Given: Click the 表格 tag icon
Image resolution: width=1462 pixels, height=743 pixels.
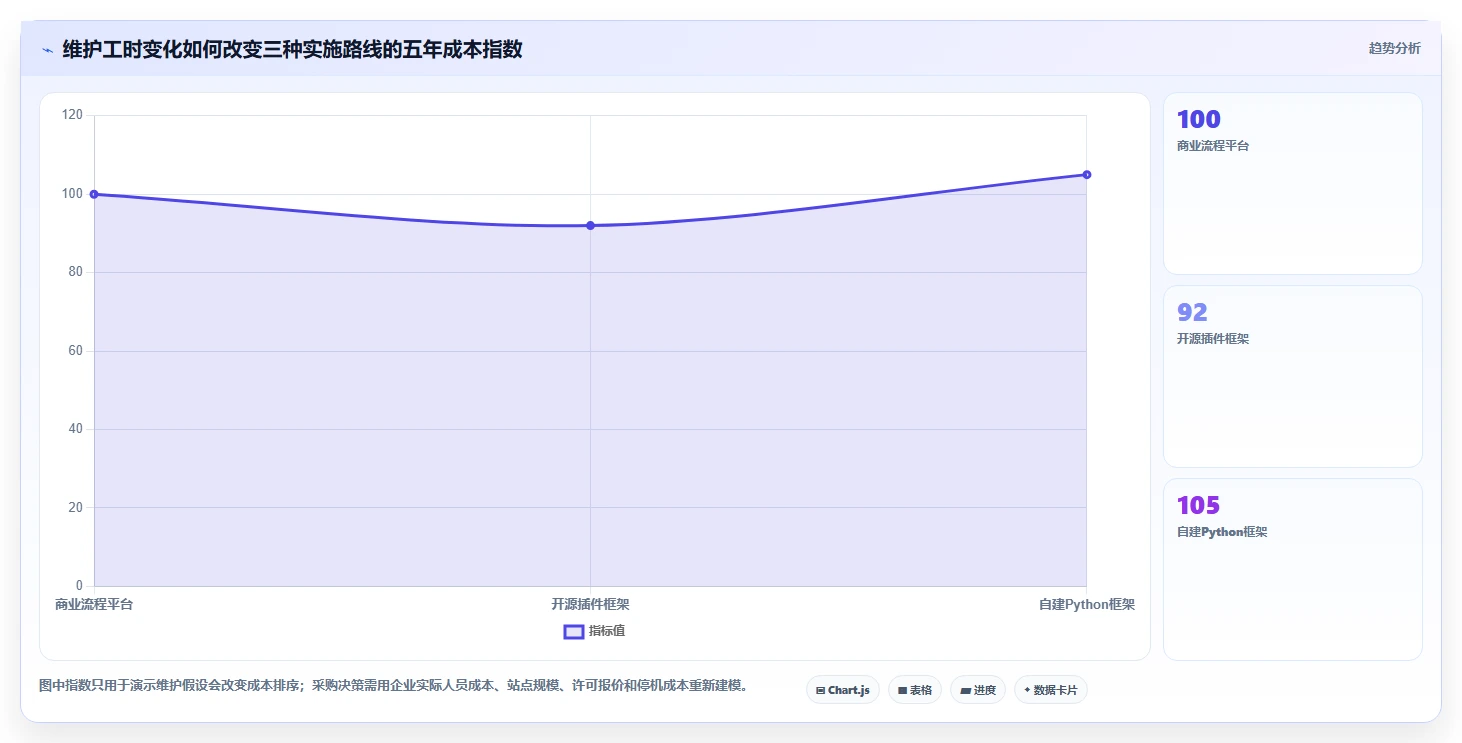Looking at the screenshot, I should coord(902,690).
